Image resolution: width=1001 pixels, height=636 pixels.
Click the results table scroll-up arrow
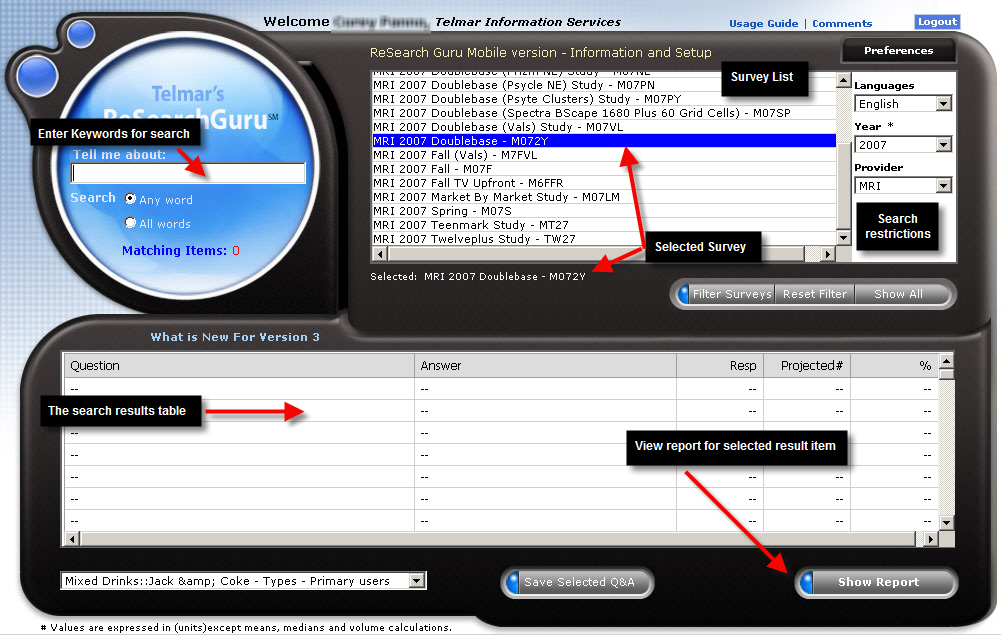pyautogui.click(x=947, y=361)
